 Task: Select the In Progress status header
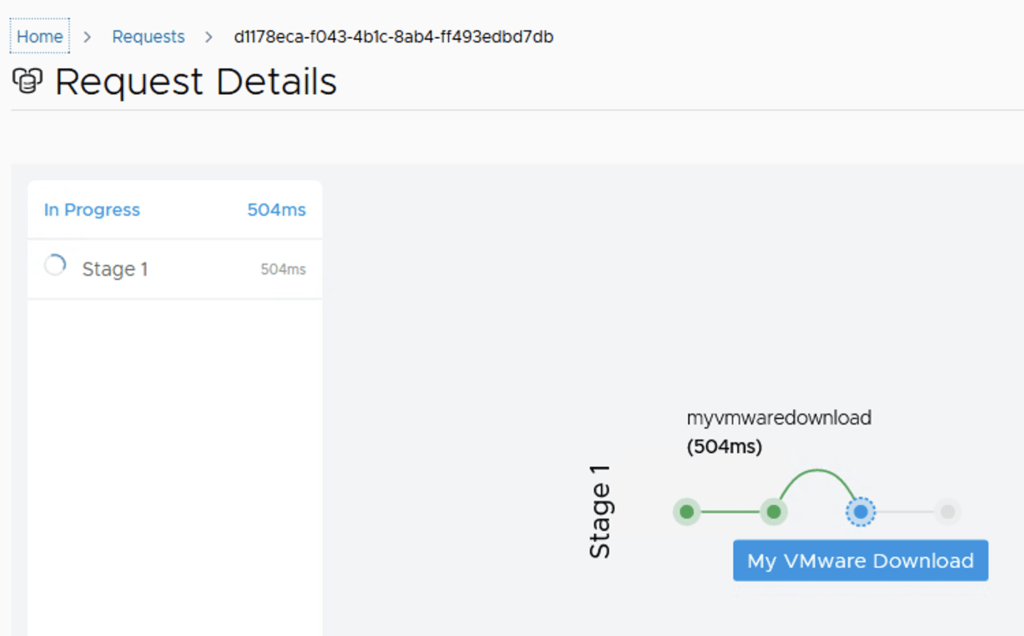92,210
